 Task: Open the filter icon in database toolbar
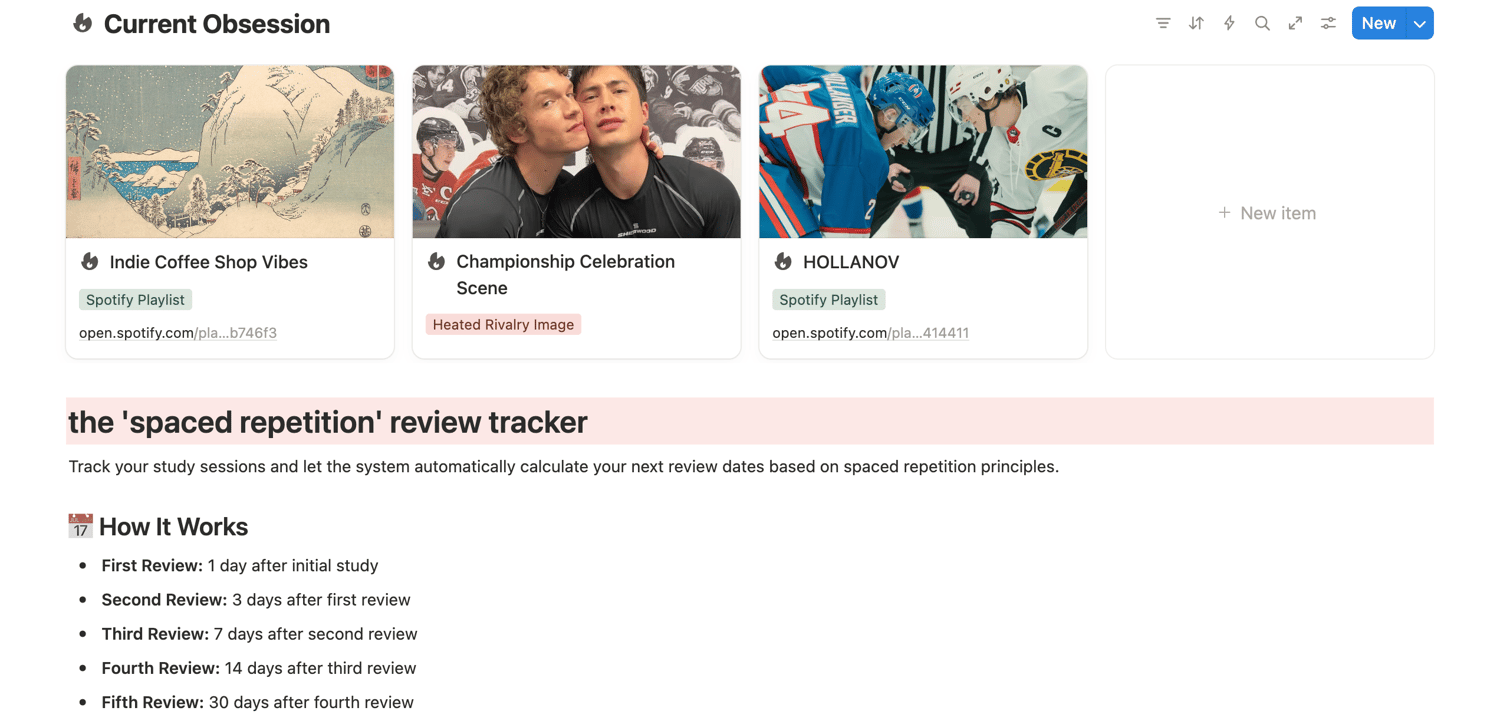point(1163,23)
